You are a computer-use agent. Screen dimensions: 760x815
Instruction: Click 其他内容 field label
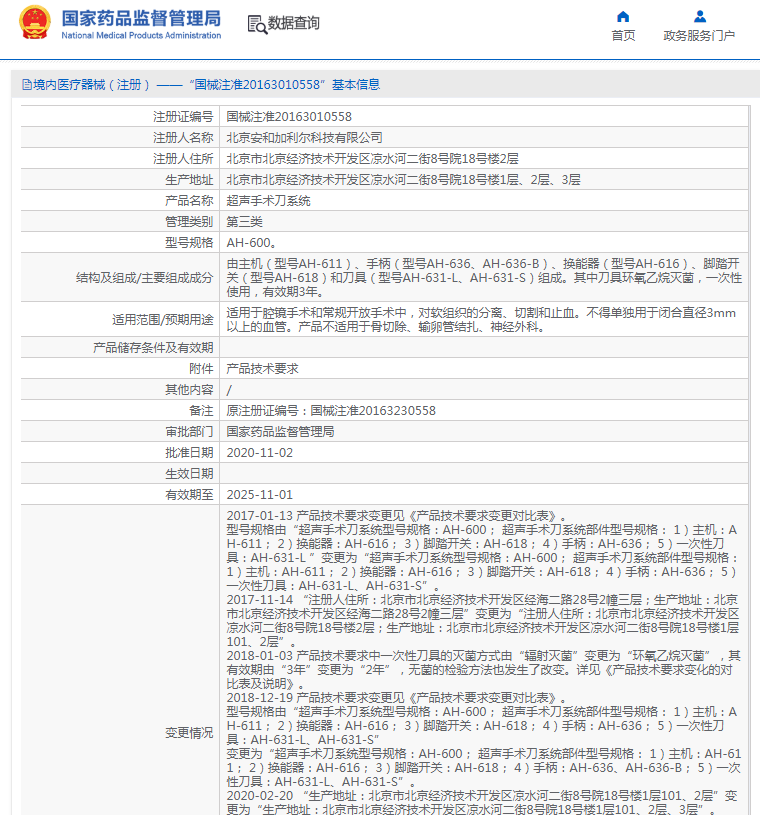189,390
